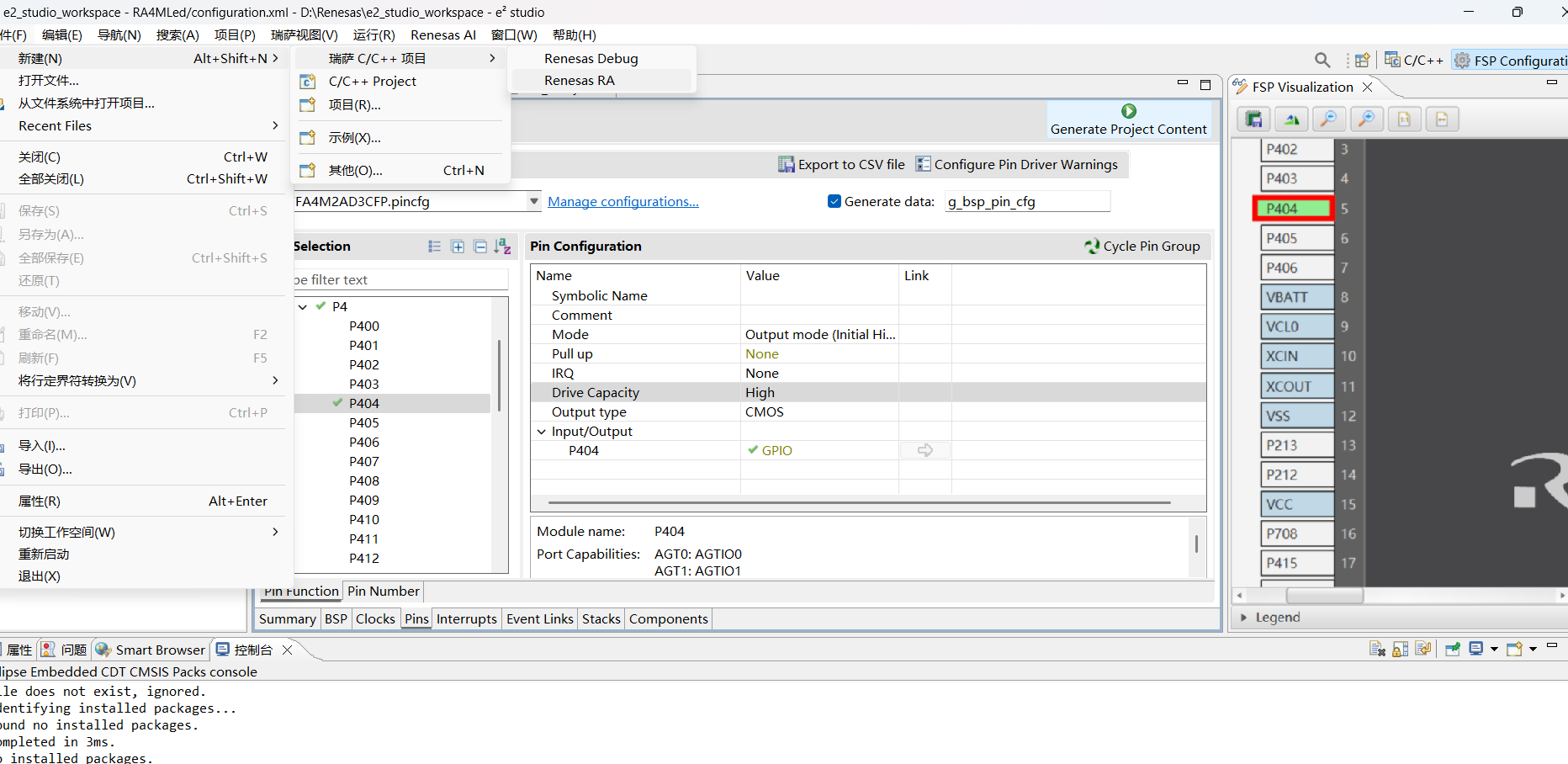Click the Cycle Pin Group icon

(x=1092, y=246)
